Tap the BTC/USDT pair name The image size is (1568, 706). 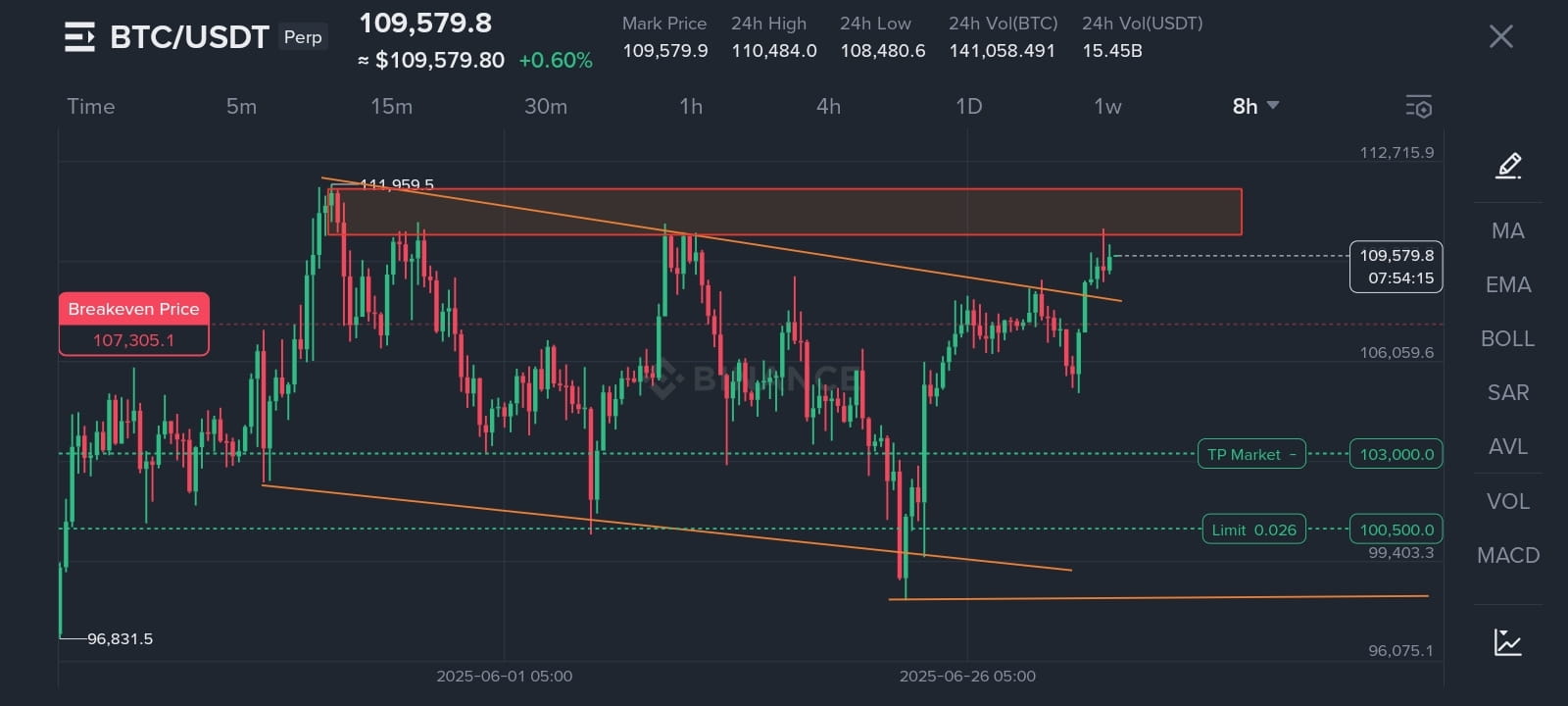[x=189, y=37]
